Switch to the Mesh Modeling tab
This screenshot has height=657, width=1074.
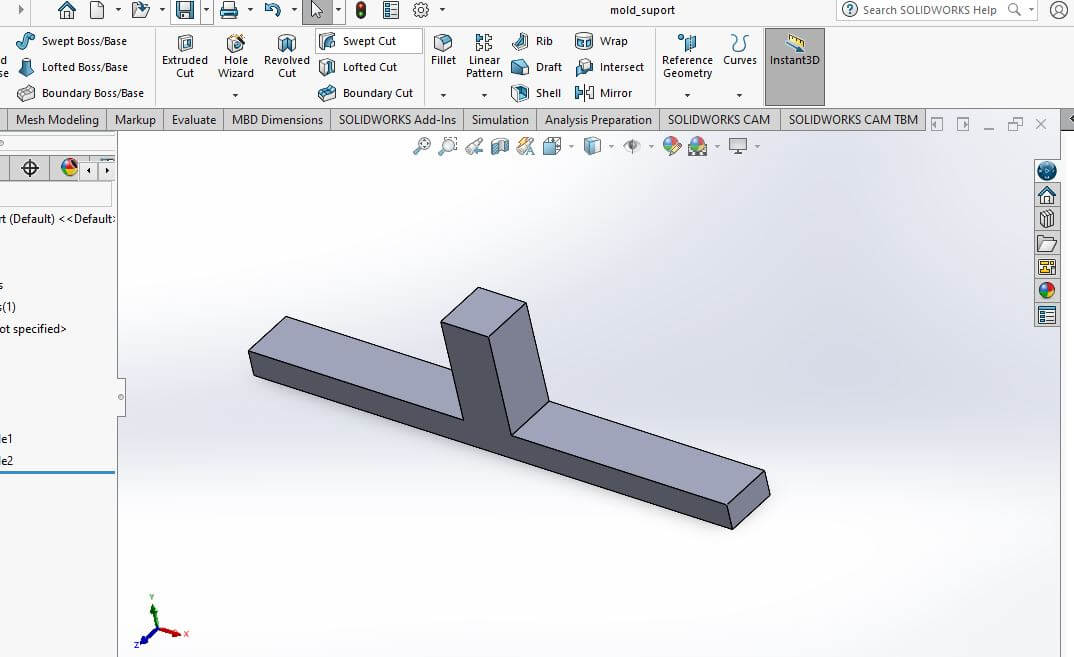57,120
